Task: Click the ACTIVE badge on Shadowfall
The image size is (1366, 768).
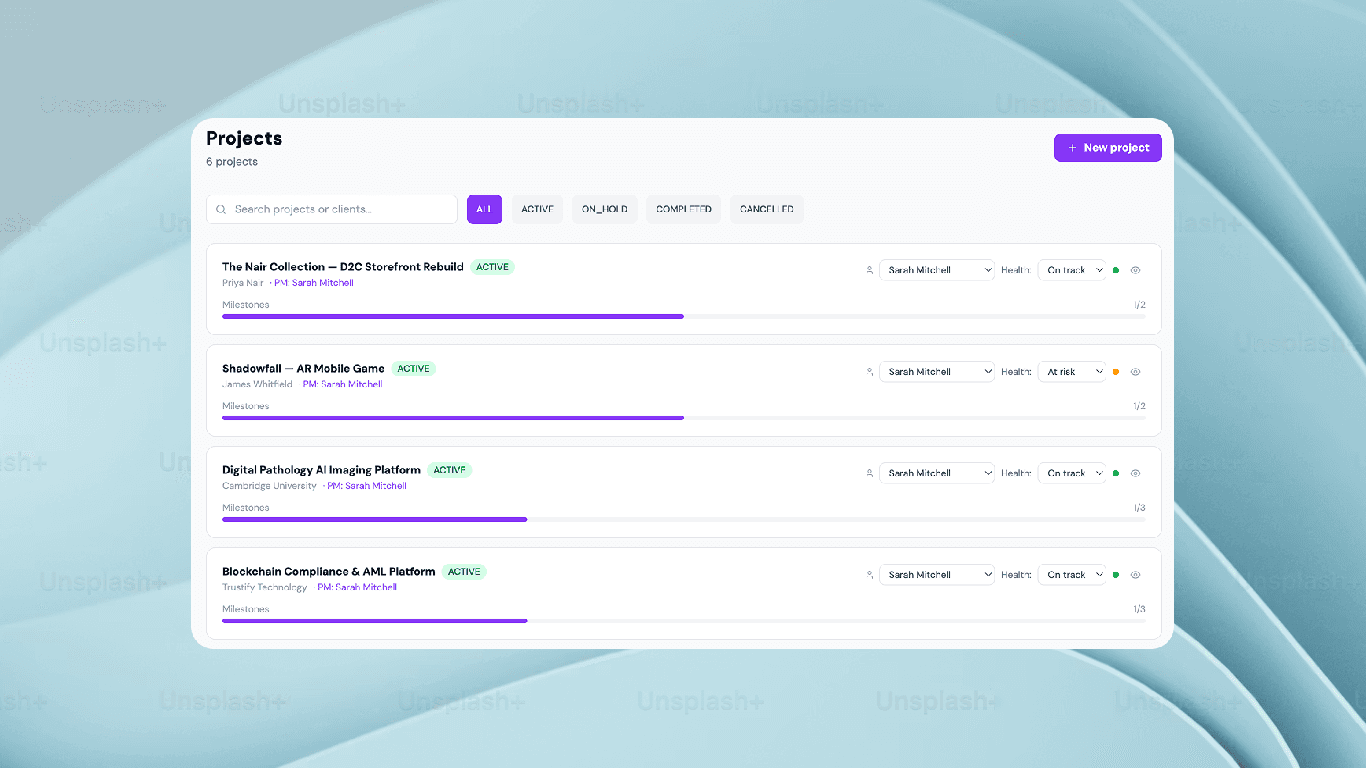Action: click(x=413, y=369)
